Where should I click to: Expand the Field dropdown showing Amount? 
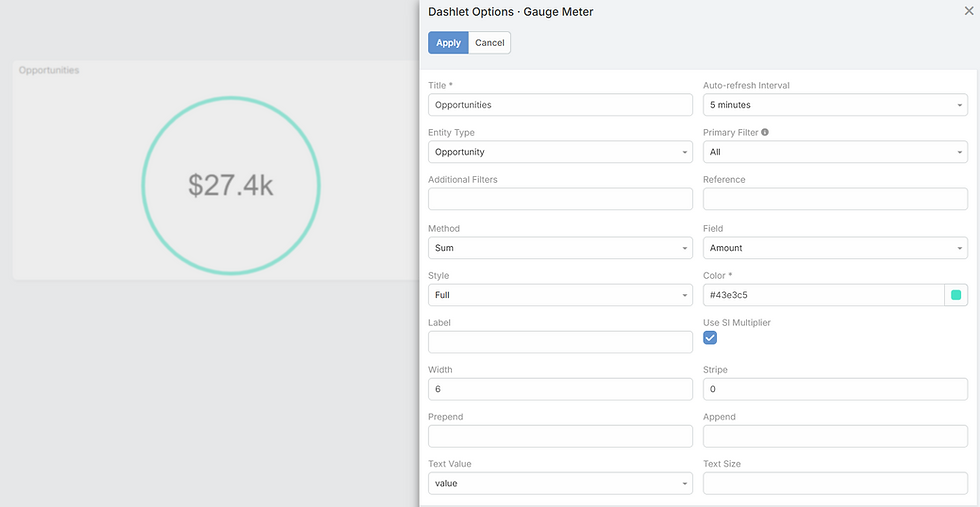[835, 248]
